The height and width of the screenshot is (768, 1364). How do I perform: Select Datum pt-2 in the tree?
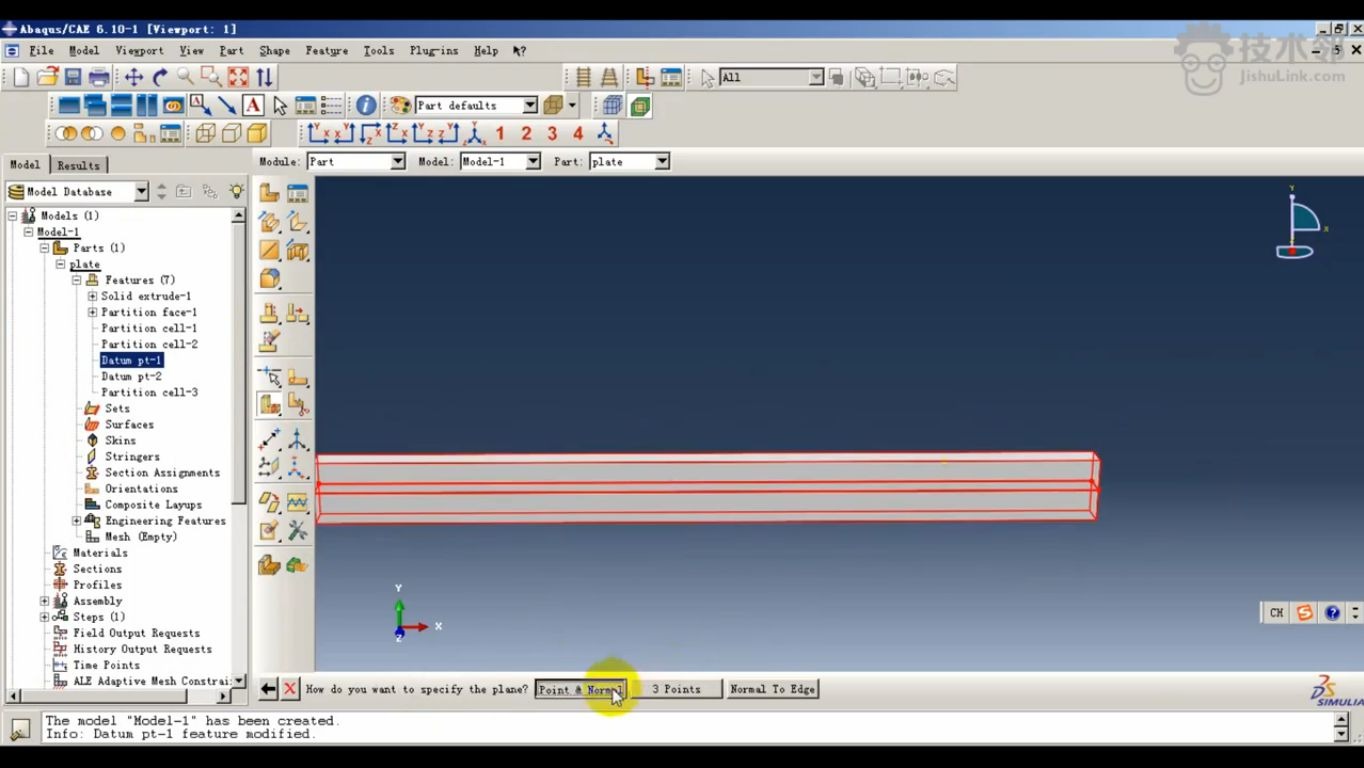131,376
